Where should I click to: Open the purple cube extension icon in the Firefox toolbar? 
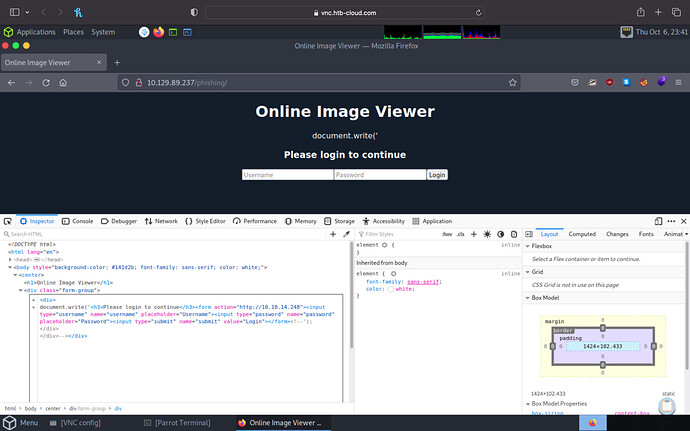661,82
